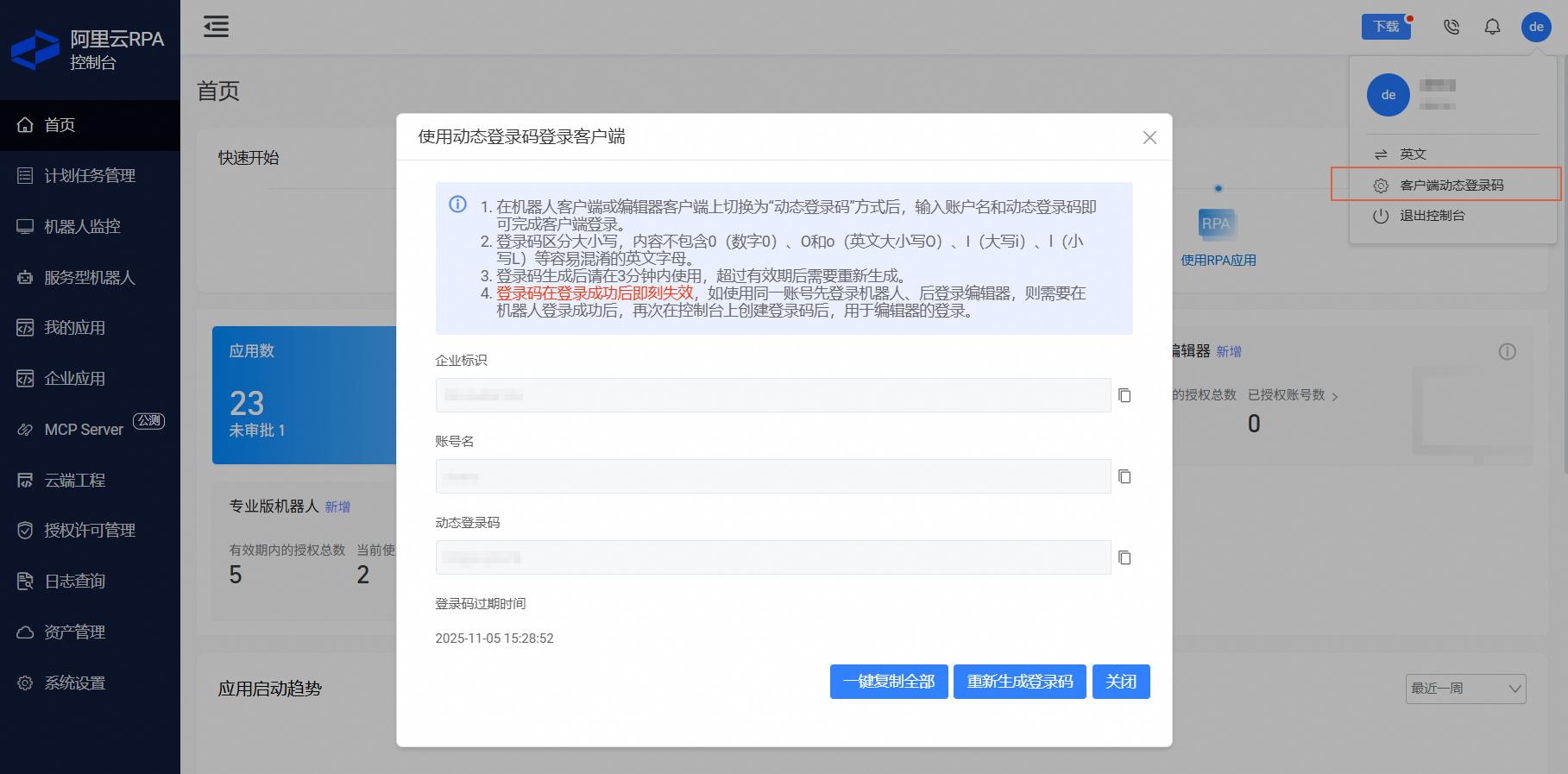Click the list icon beside 计划任务管理
The width and height of the screenshot is (1568, 774).
pos(25,176)
